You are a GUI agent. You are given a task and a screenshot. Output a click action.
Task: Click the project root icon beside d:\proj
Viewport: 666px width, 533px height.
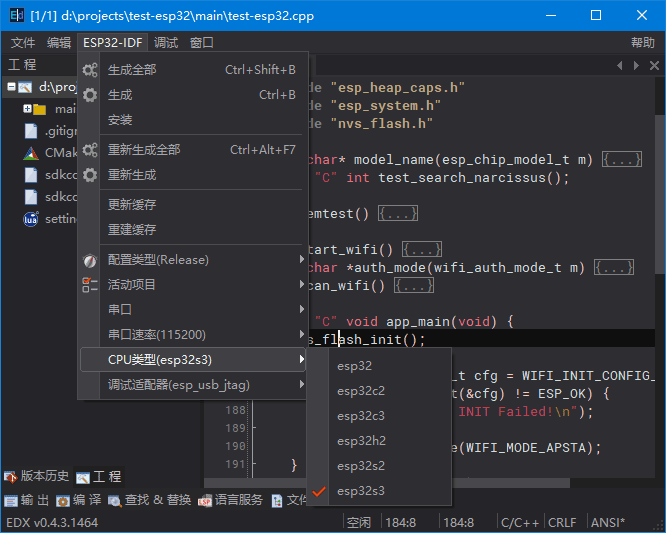pyautogui.click(x=25, y=87)
